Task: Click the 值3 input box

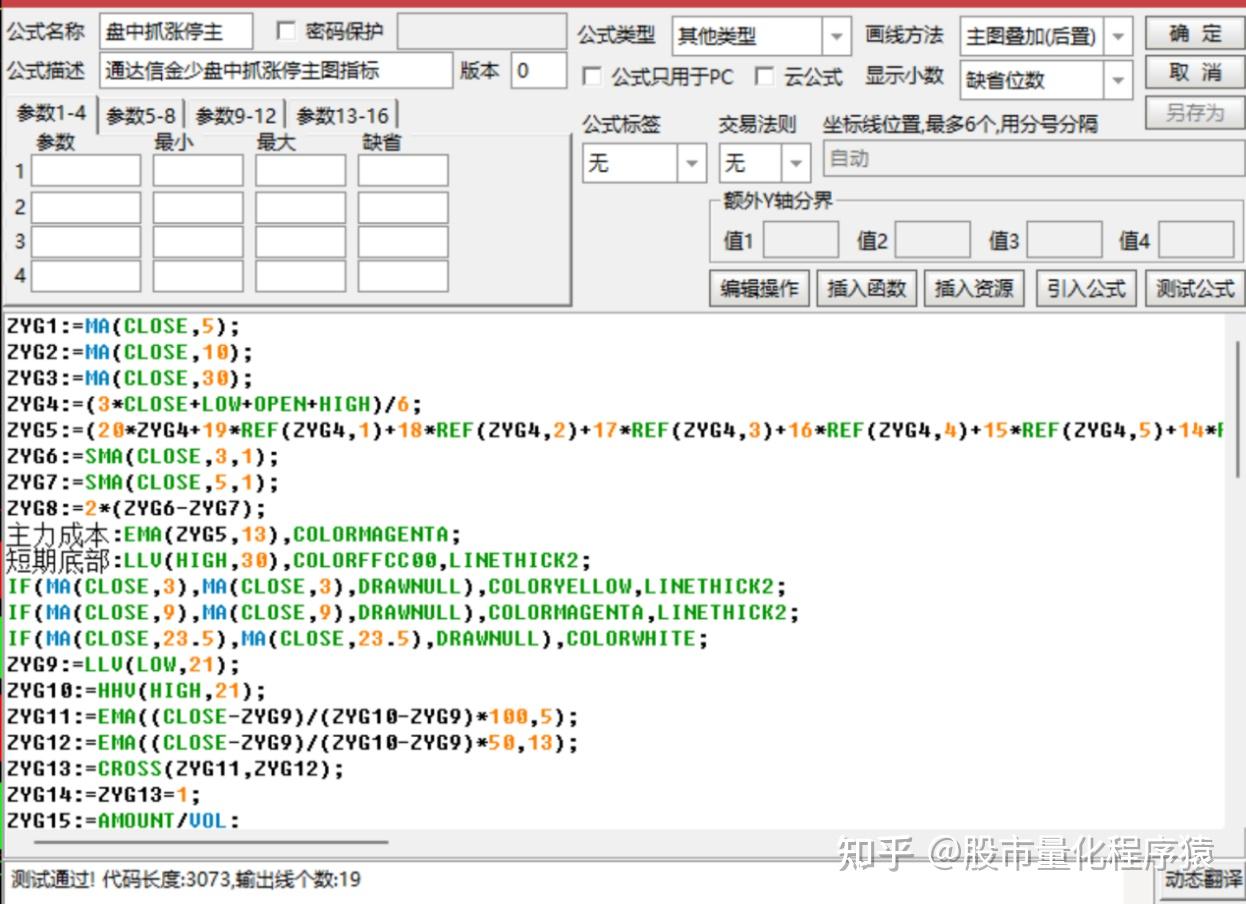Action: 1064,240
